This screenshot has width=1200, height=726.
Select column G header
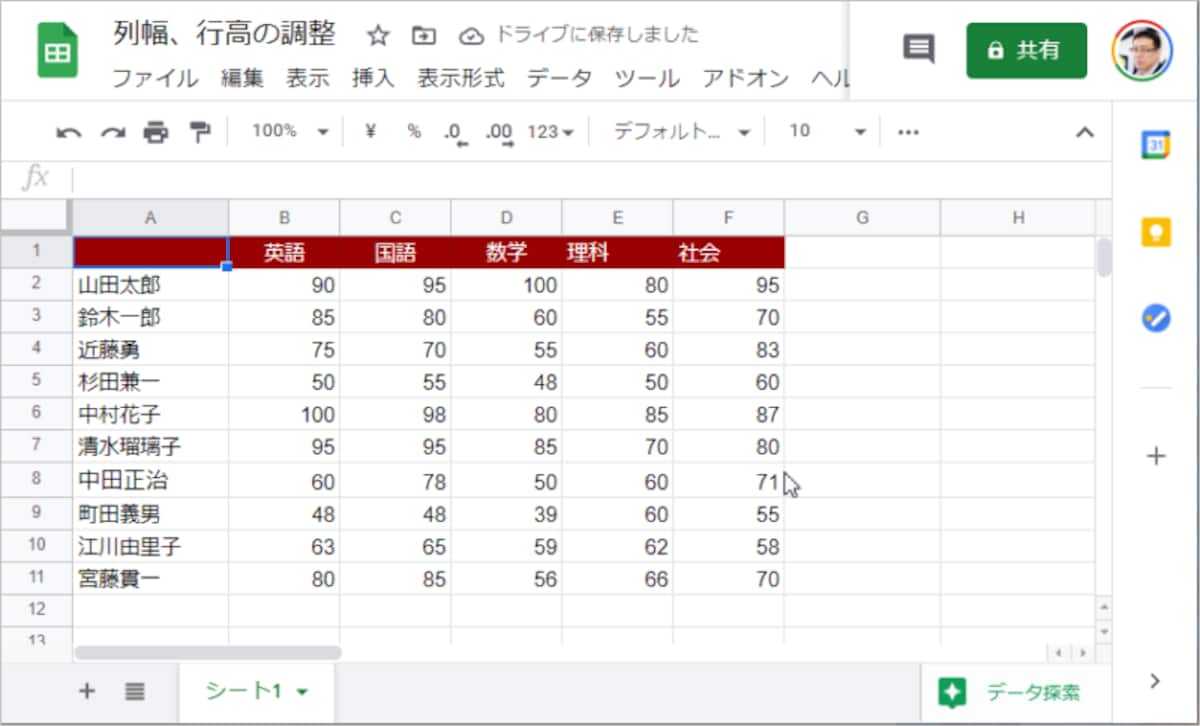862,218
